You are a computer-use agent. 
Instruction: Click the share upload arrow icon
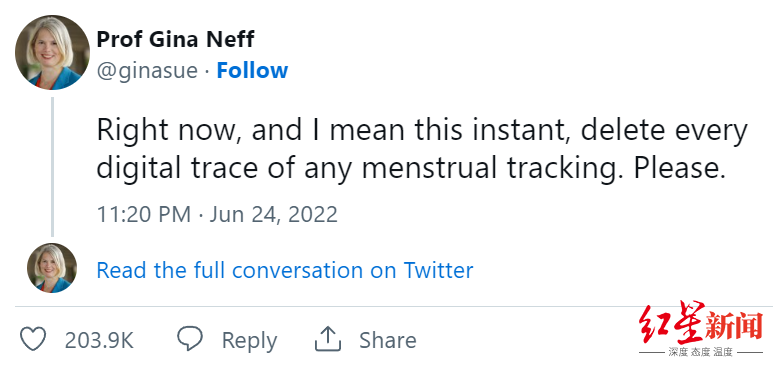pyautogui.click(x=328, y=339)
